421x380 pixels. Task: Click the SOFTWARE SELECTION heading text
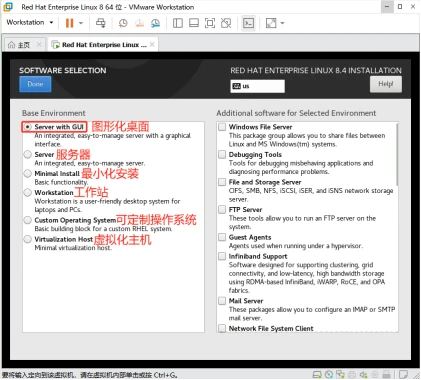pyautogui.click(x=63, y=70)
